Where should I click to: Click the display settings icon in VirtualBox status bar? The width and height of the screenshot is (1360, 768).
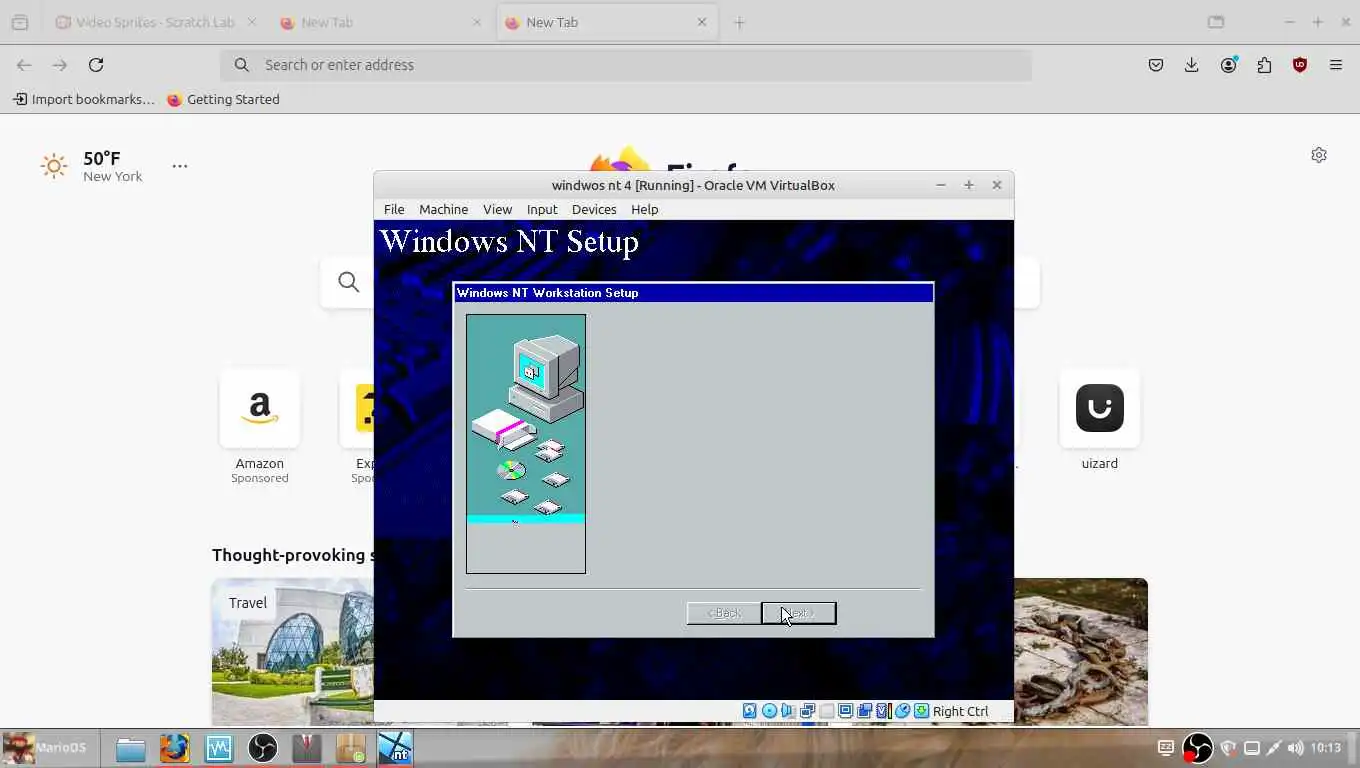[845, 711]
